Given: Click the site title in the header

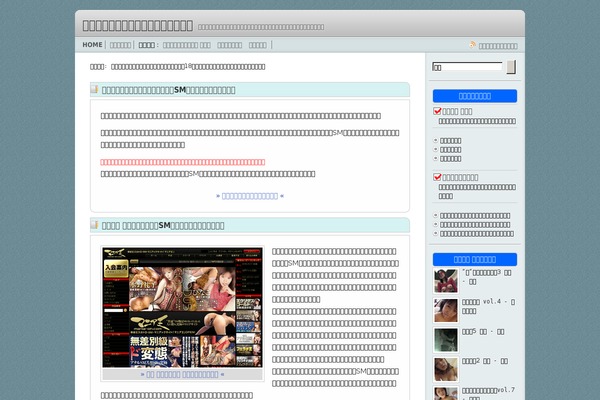Looking at the screenshot, I should pos(137,26).
